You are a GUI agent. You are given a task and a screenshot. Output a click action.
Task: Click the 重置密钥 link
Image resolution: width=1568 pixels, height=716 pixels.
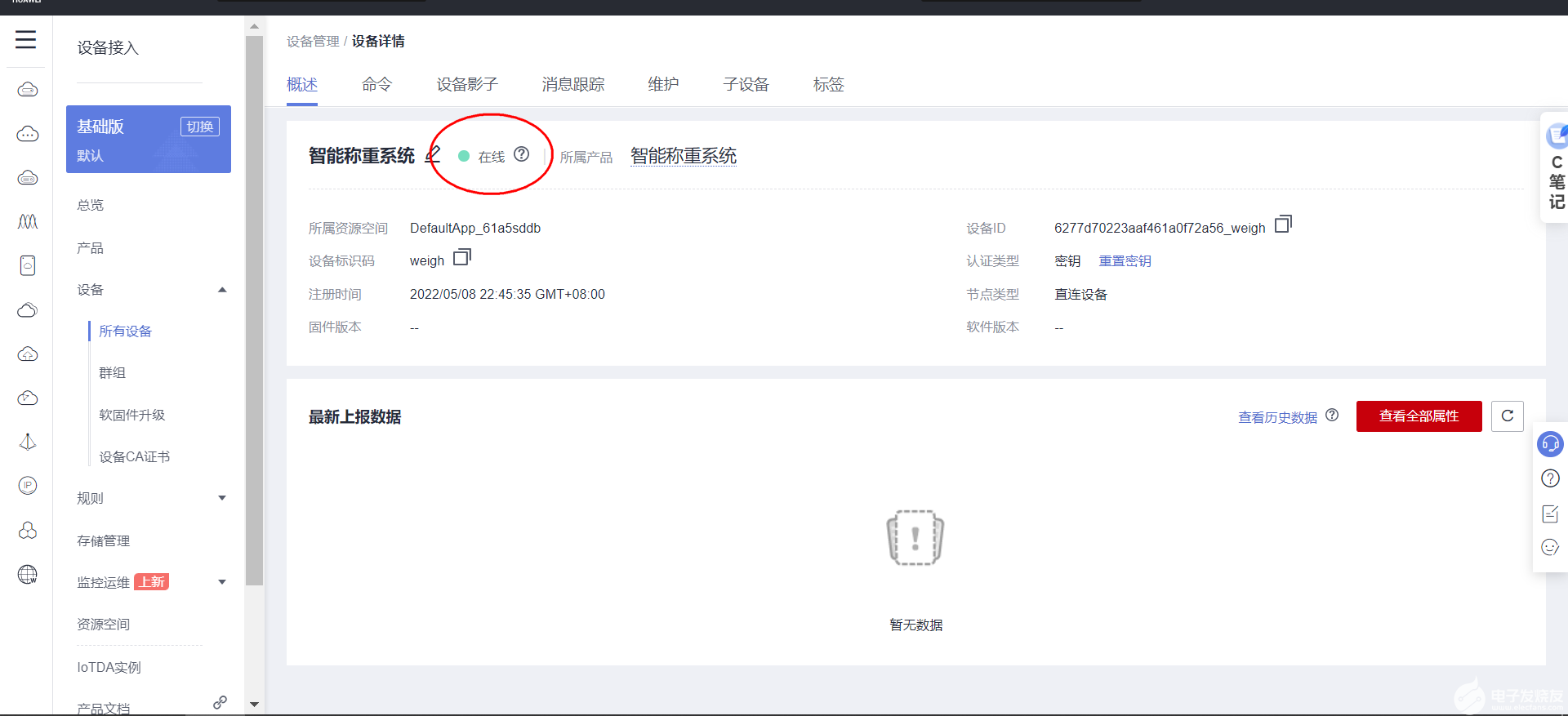click(1125, 261)
